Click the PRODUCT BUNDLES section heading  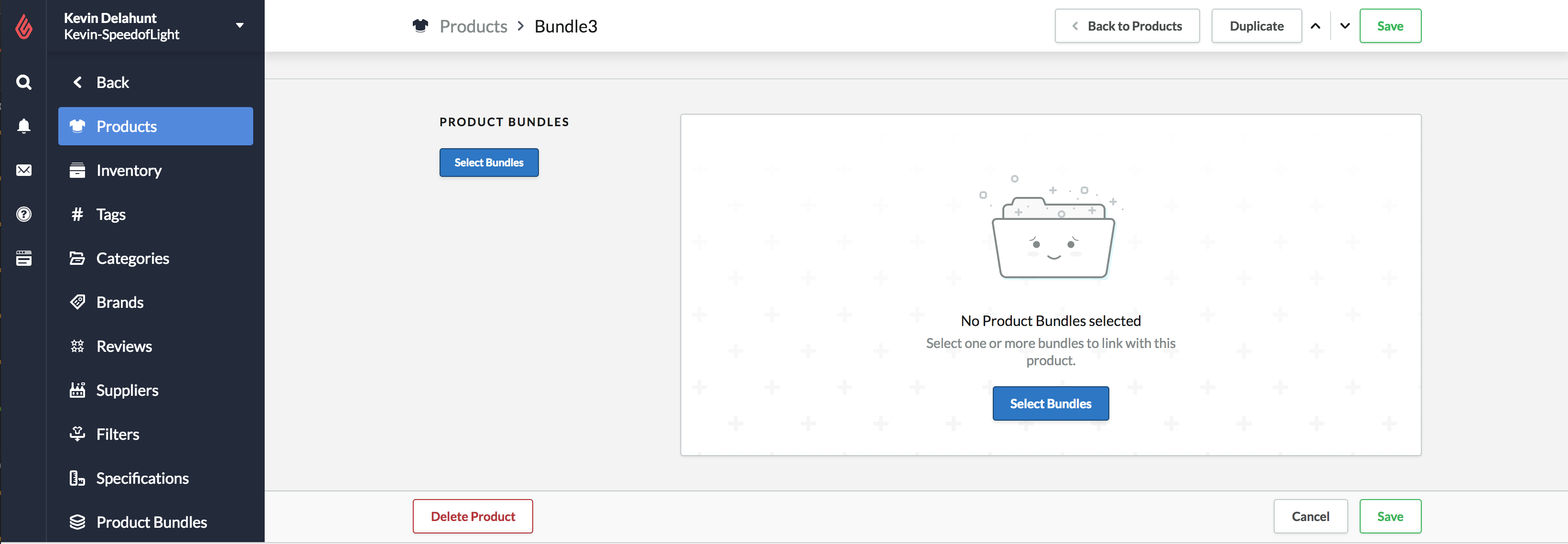[x=504, y=122]
